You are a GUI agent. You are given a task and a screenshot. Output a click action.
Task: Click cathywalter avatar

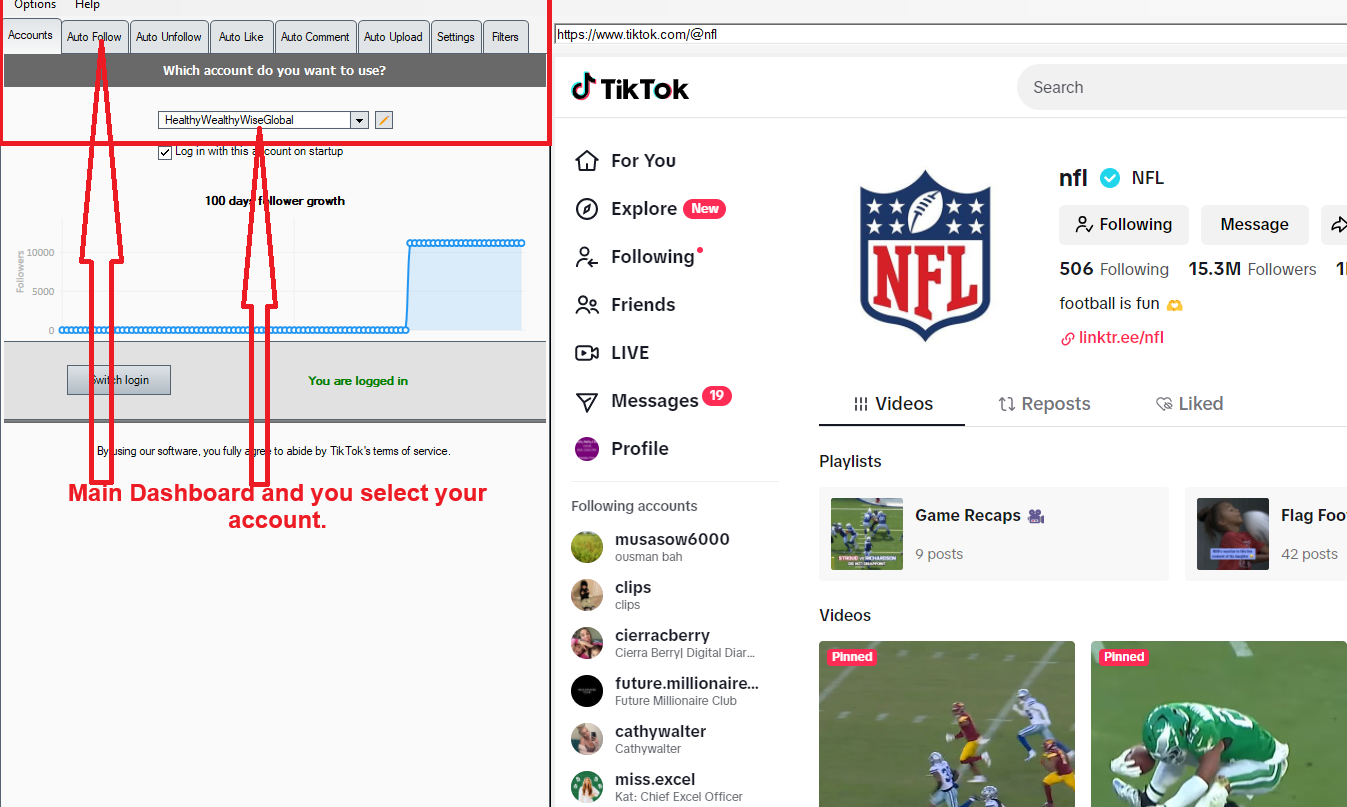(587, 739)
